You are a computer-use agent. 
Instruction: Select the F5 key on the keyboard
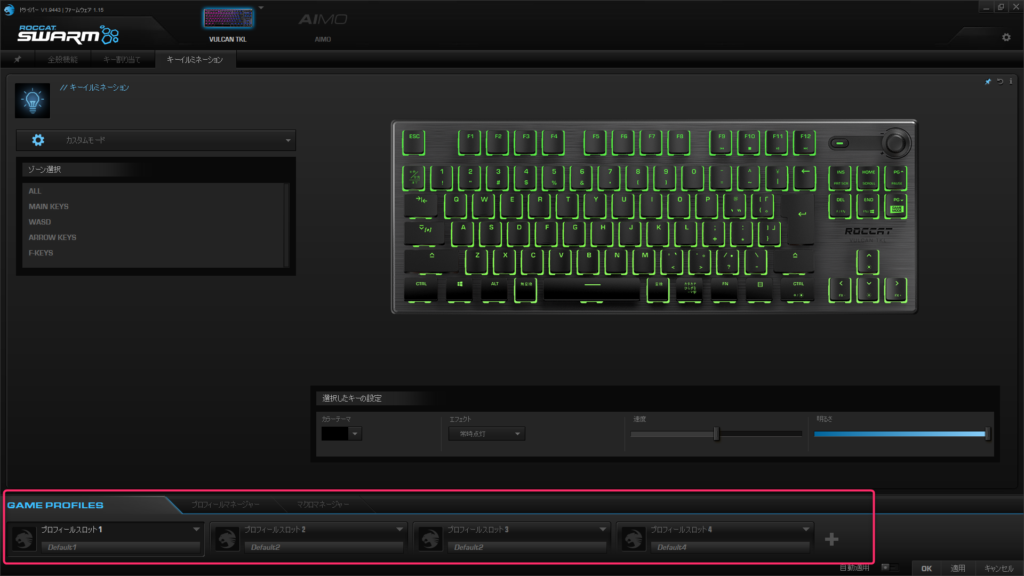pos(595,142)
